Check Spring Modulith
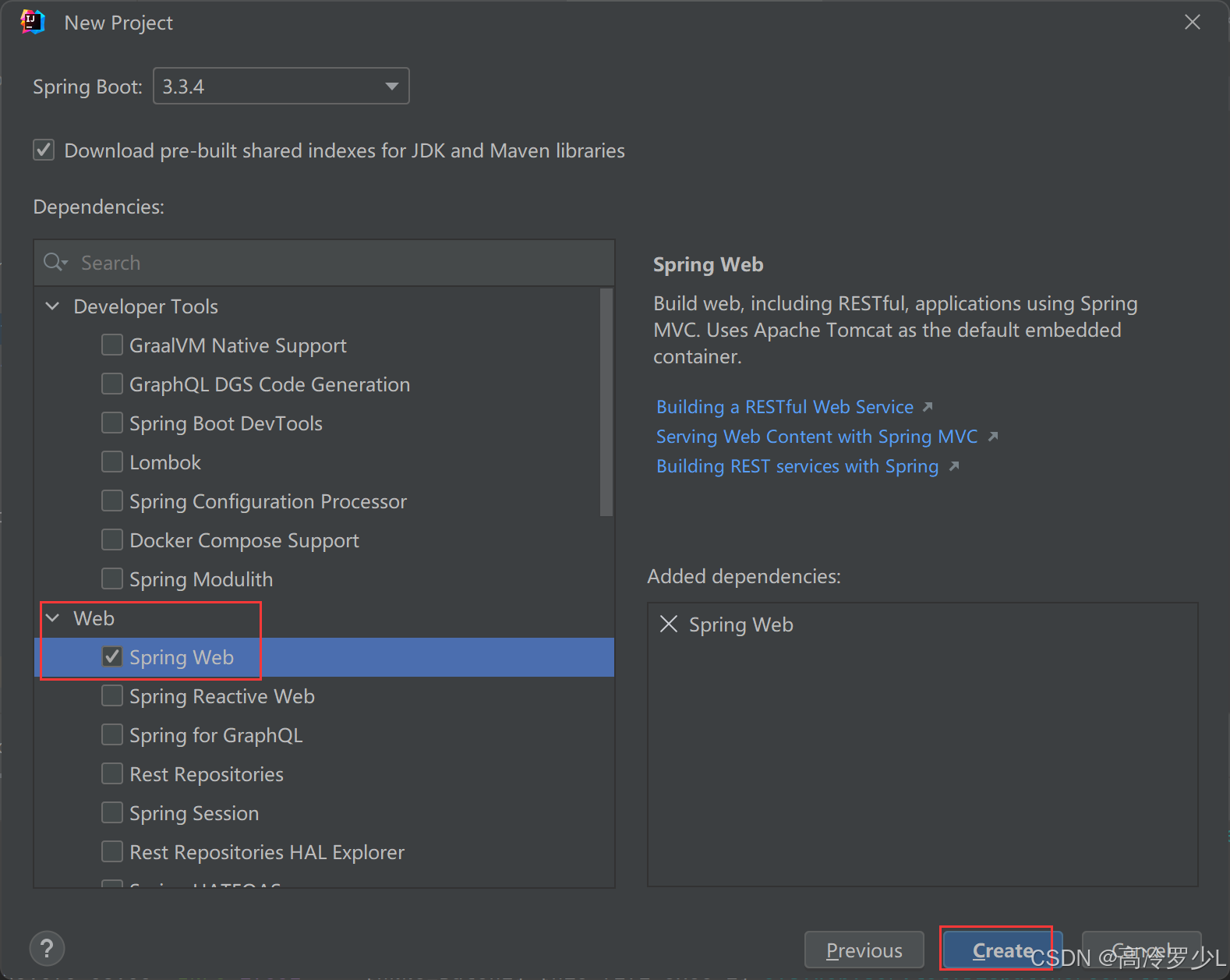This screenshot has width=1230, height=980. click(112, 578)
